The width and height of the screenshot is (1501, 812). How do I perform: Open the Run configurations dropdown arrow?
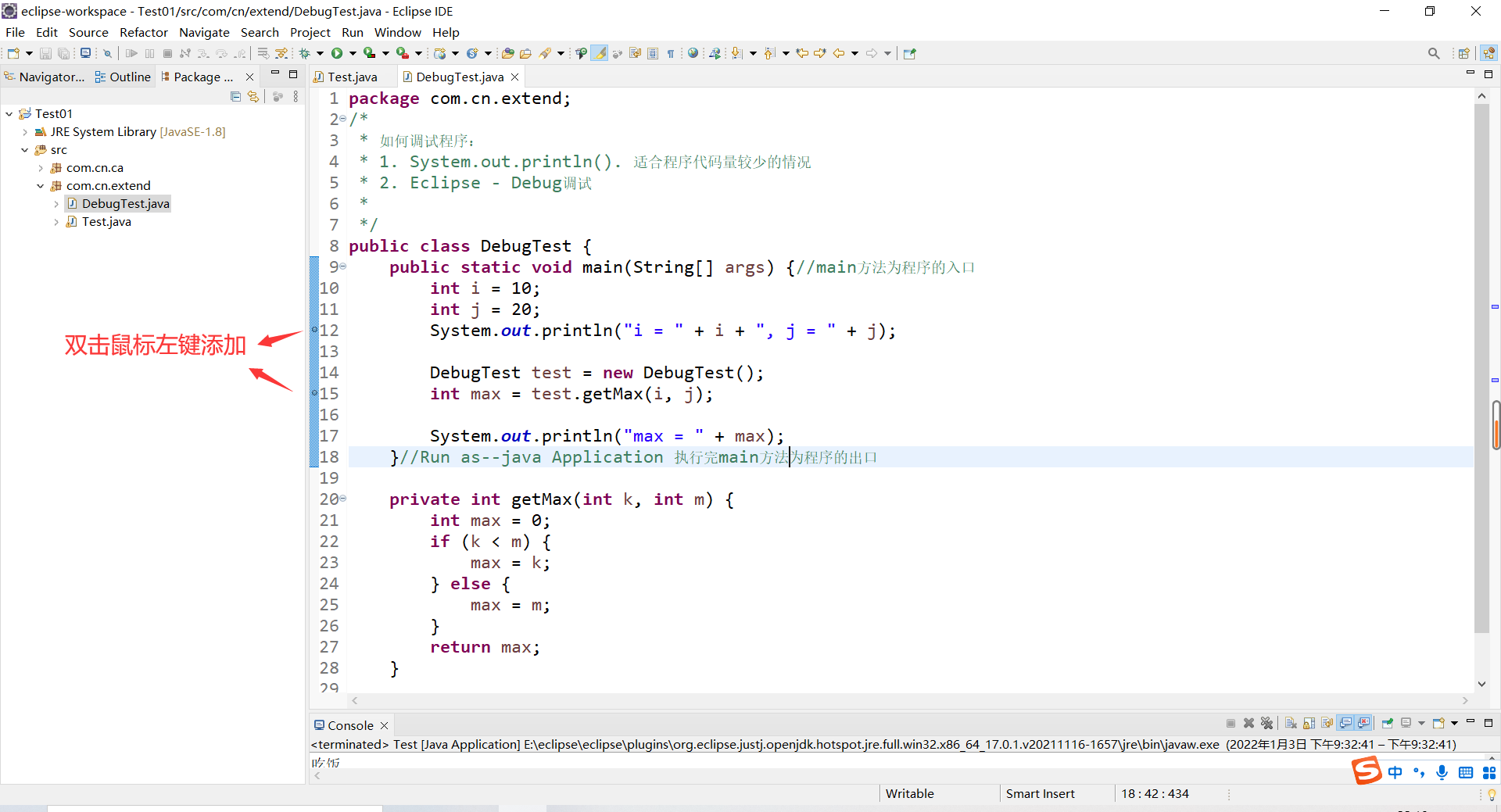[353, 53]
